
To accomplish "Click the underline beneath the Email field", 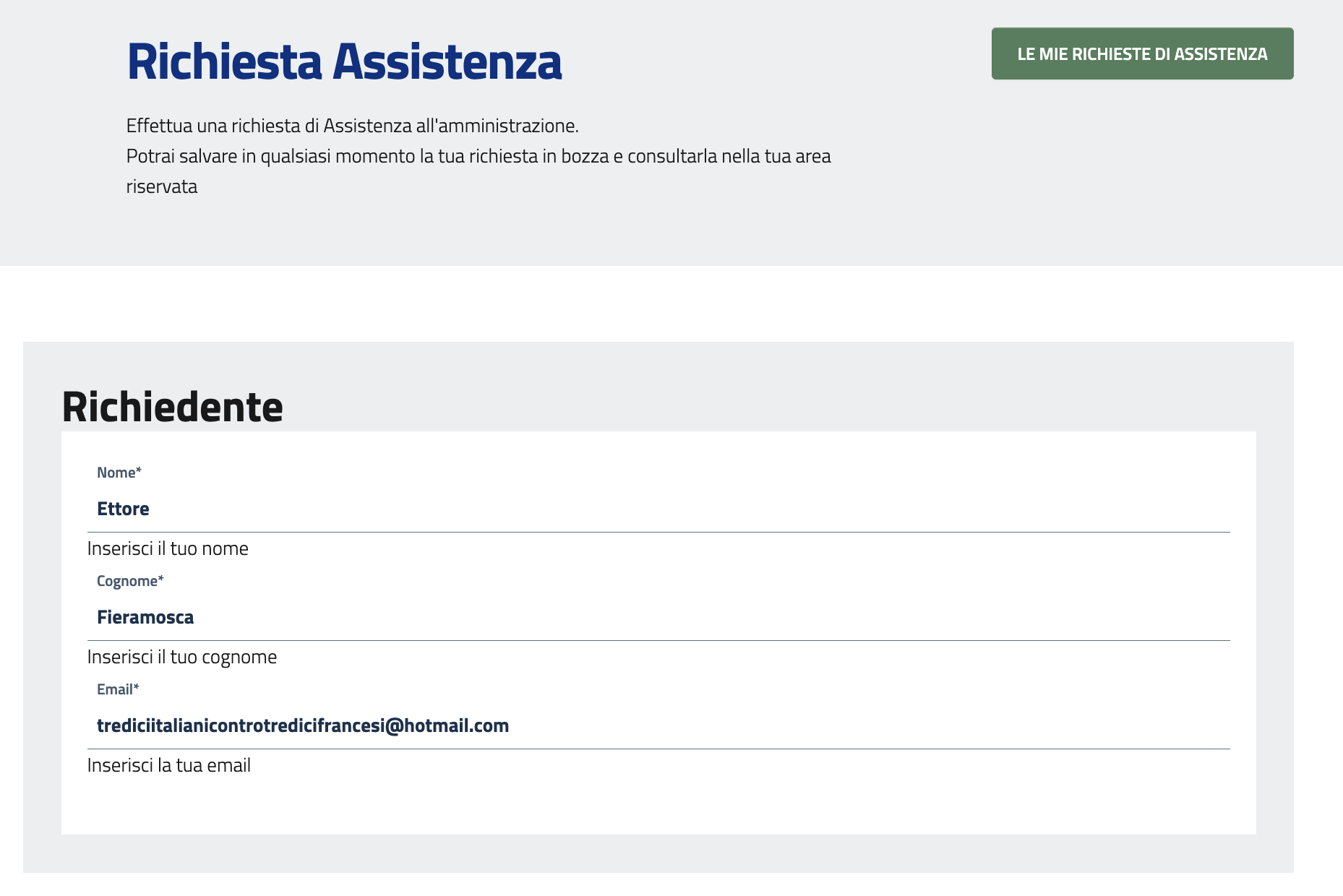I will pyautogui.click(x=658, y=749).
